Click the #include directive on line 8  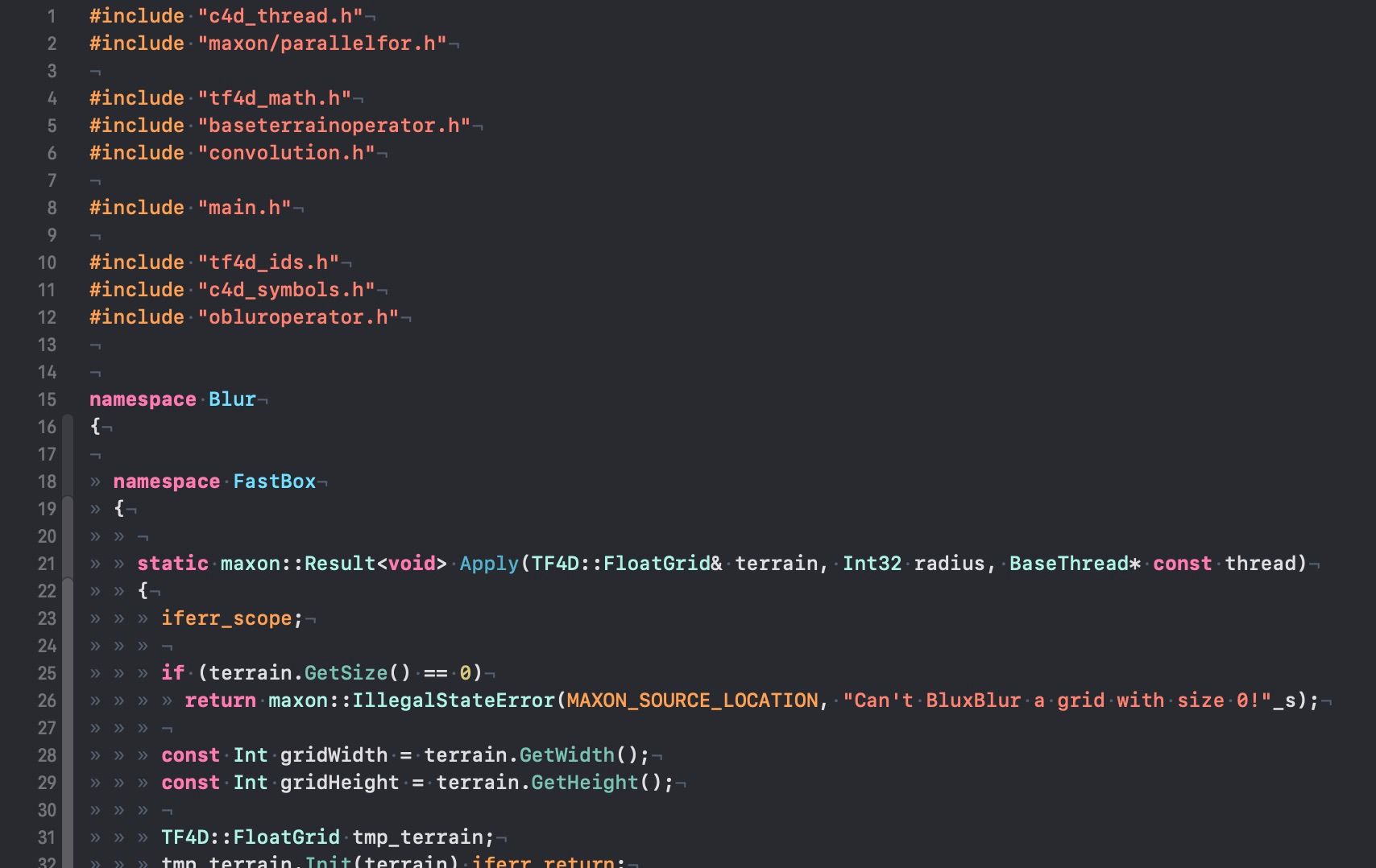pyautogui.click(x=137, y=208)
